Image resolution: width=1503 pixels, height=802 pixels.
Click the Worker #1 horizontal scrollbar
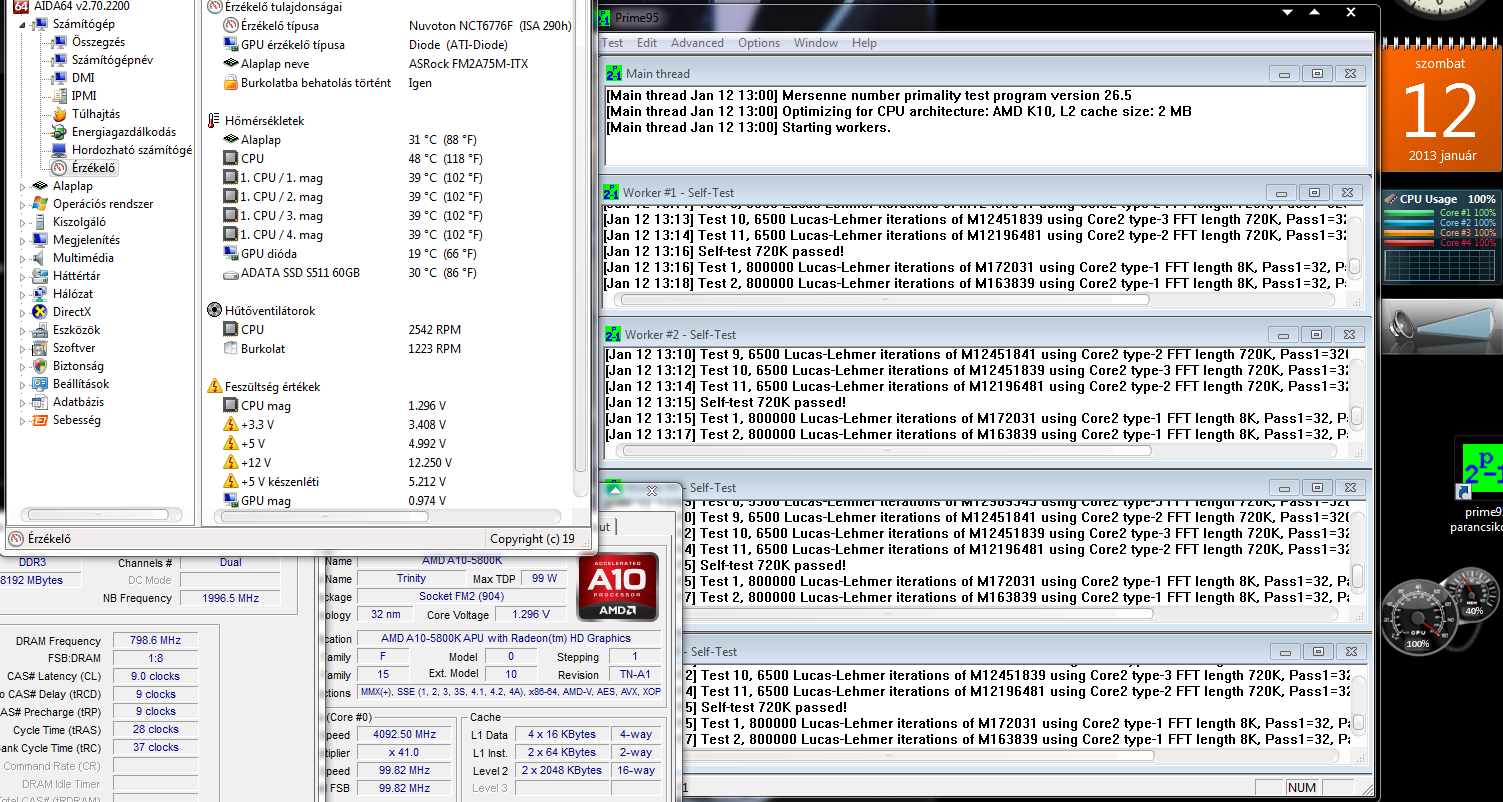point(976,299)
